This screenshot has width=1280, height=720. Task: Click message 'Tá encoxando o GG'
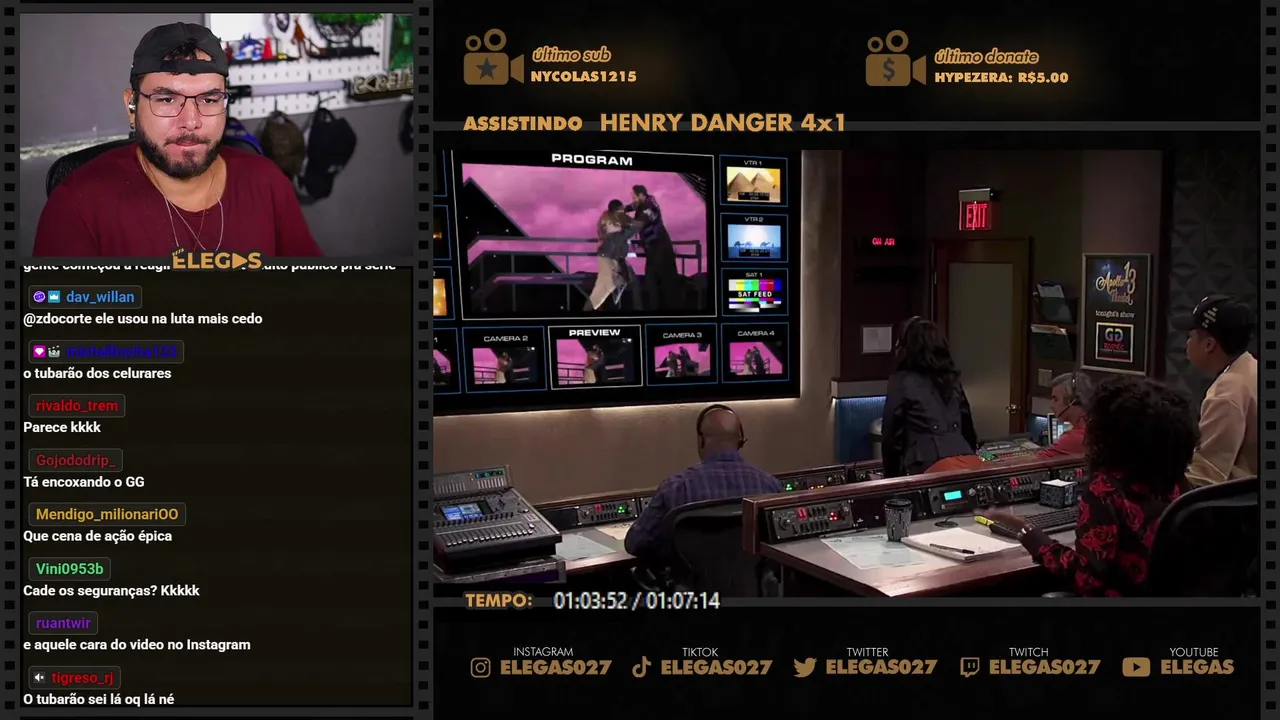click(x=84, y=482)
